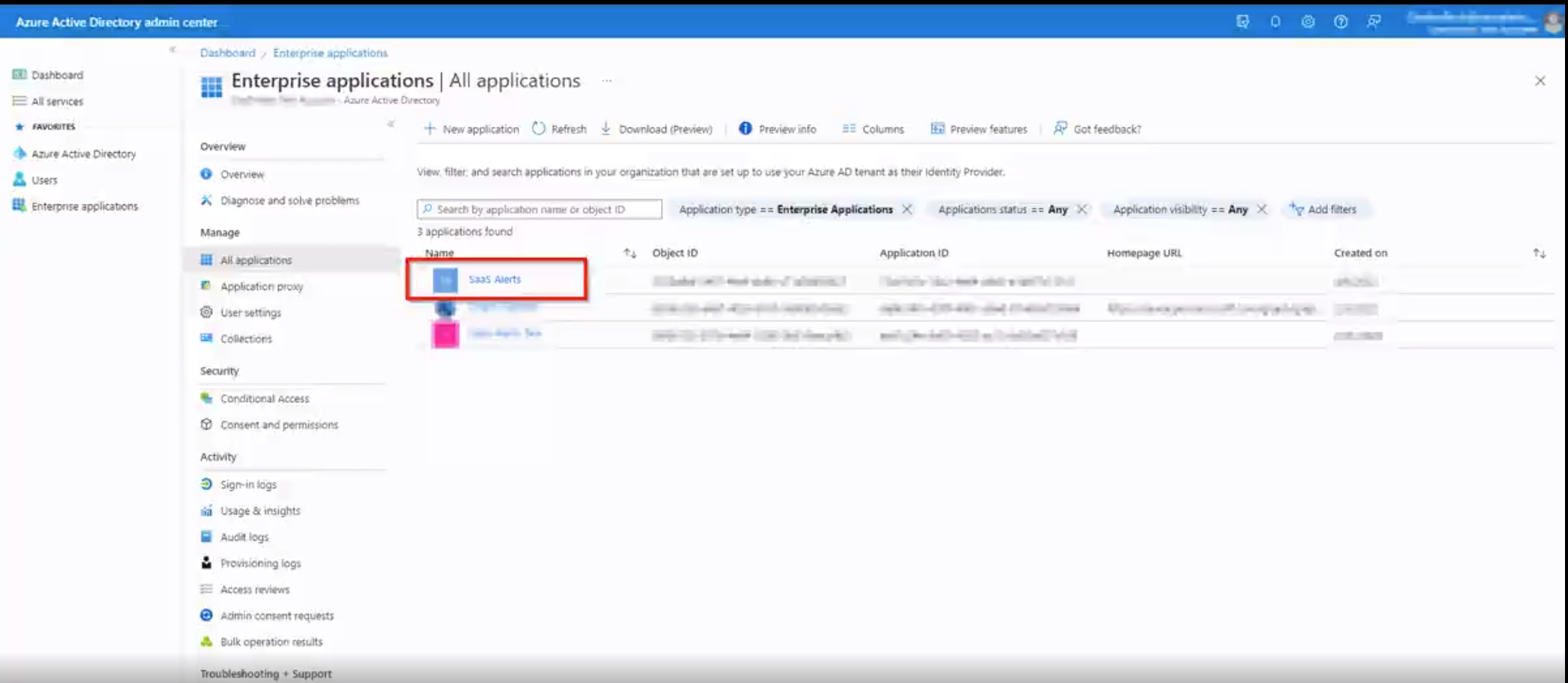Open Admin consent requests
This screenshot has height=683, width=1568.
[276, 616]
